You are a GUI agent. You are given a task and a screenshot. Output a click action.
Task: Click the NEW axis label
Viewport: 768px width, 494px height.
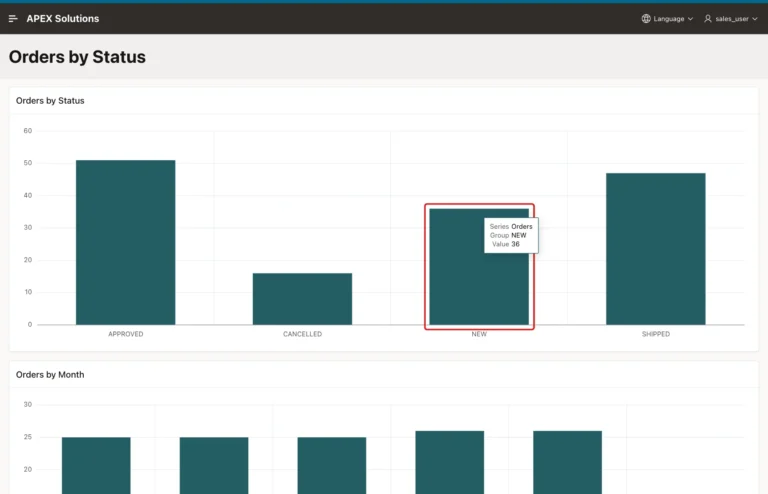coord(479,334)
